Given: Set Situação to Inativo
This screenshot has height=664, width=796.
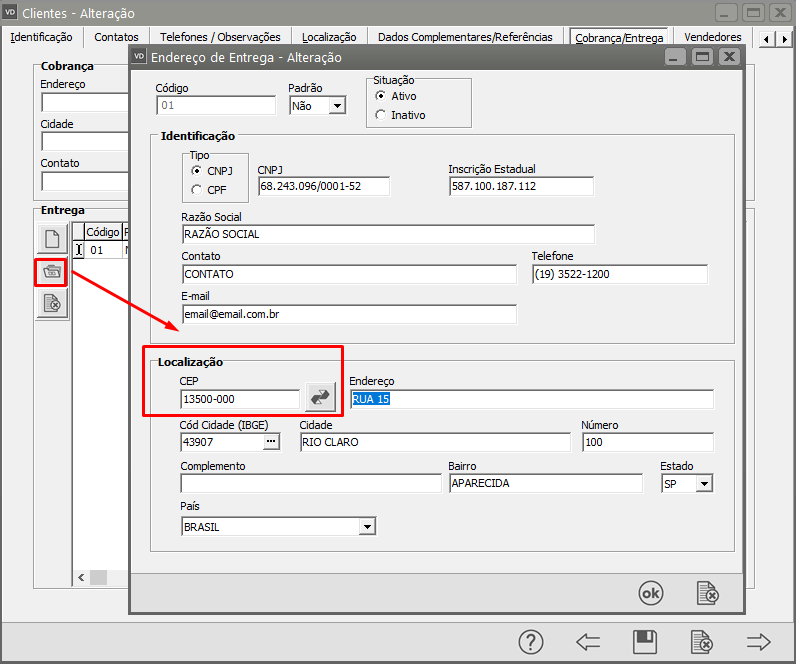Looking at the screenshot, I should (380, 115).
